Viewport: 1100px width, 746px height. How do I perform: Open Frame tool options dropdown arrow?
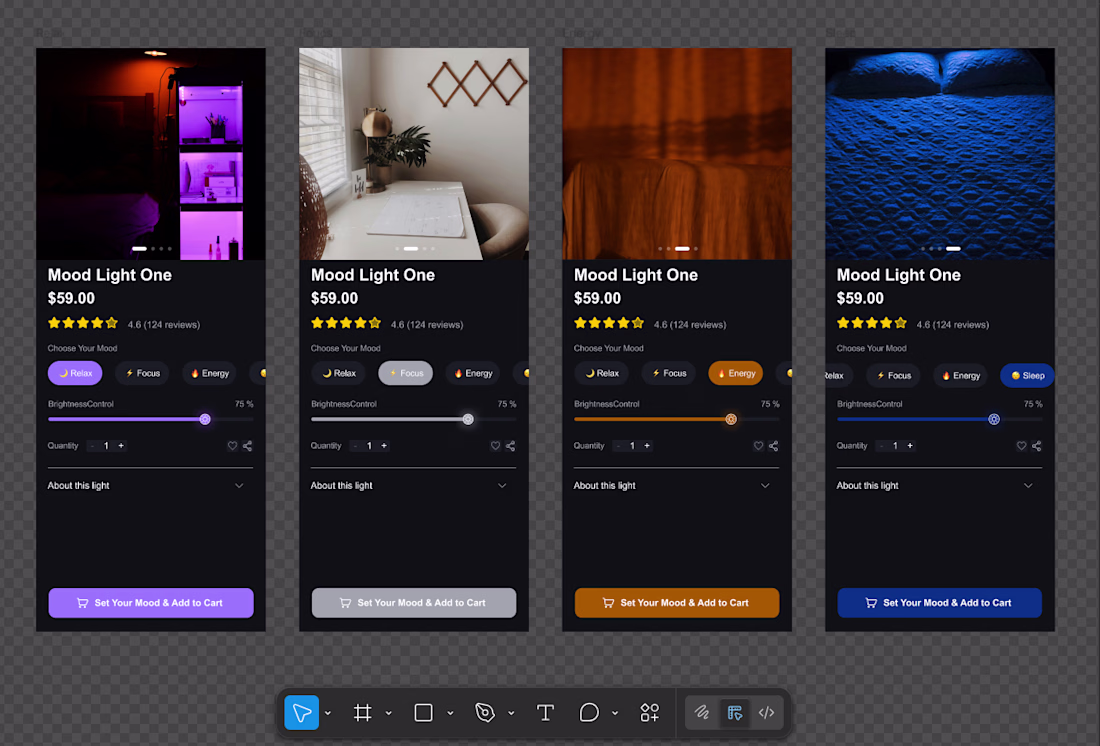click(x=389, y=713)
